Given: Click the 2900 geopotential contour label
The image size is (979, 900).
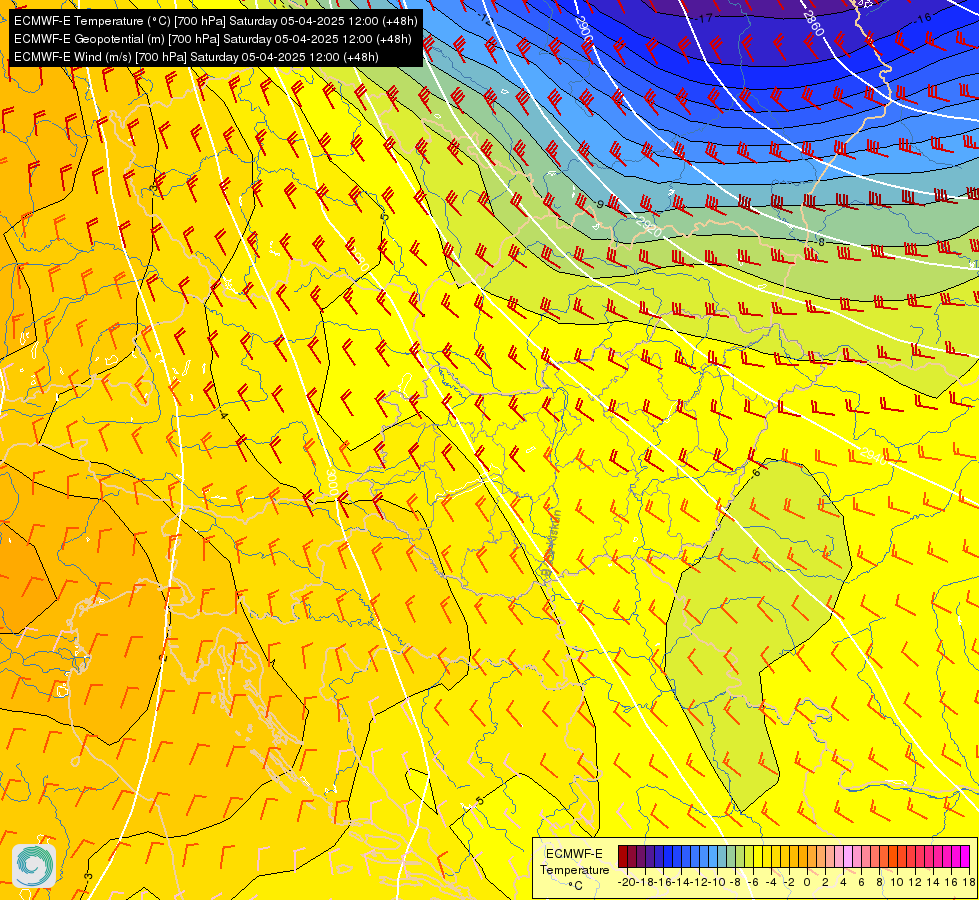Looking at the screenshot, I should tap(583, 28).
